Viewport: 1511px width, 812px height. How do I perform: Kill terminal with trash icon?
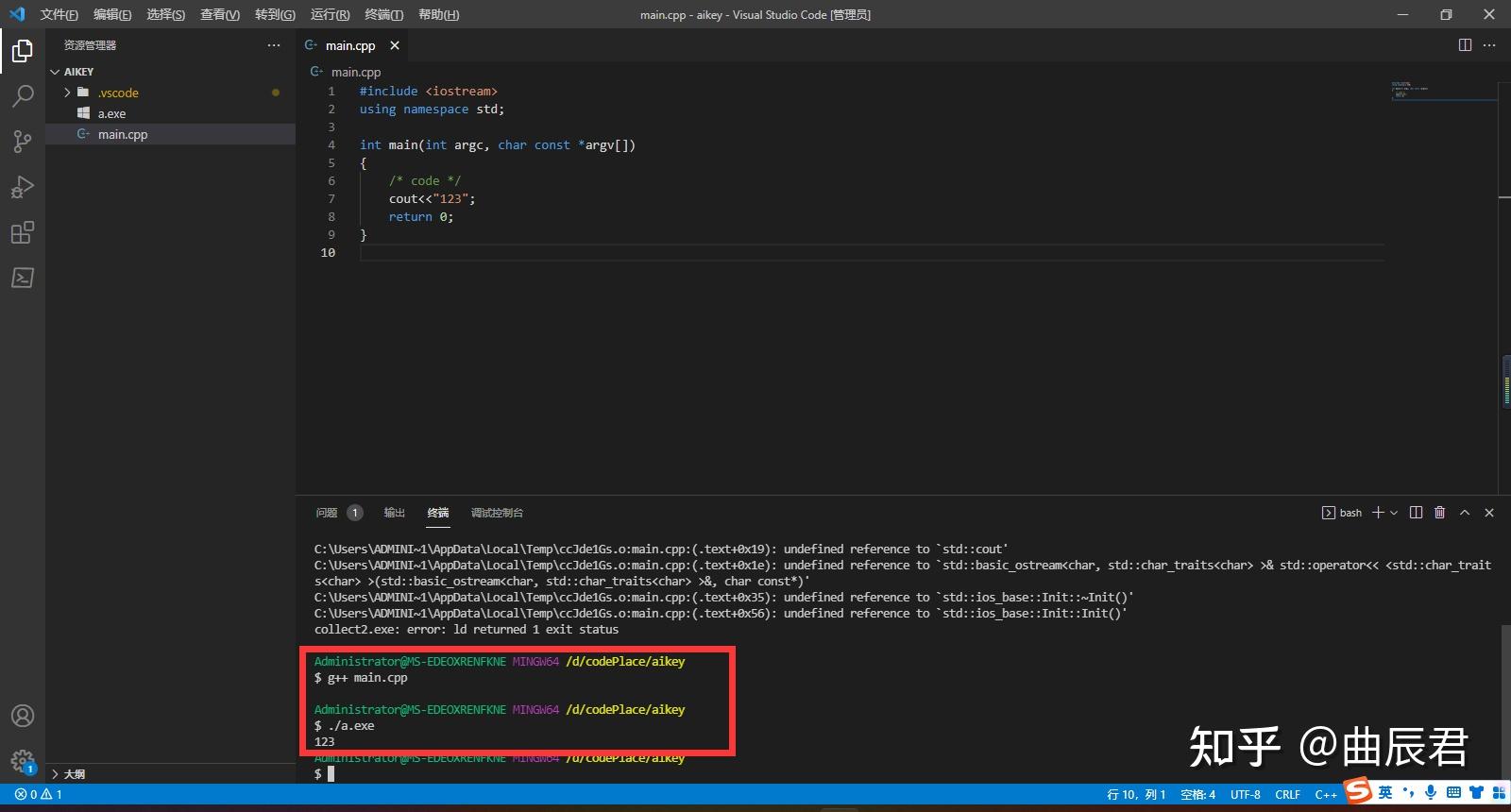point(1440,513)
